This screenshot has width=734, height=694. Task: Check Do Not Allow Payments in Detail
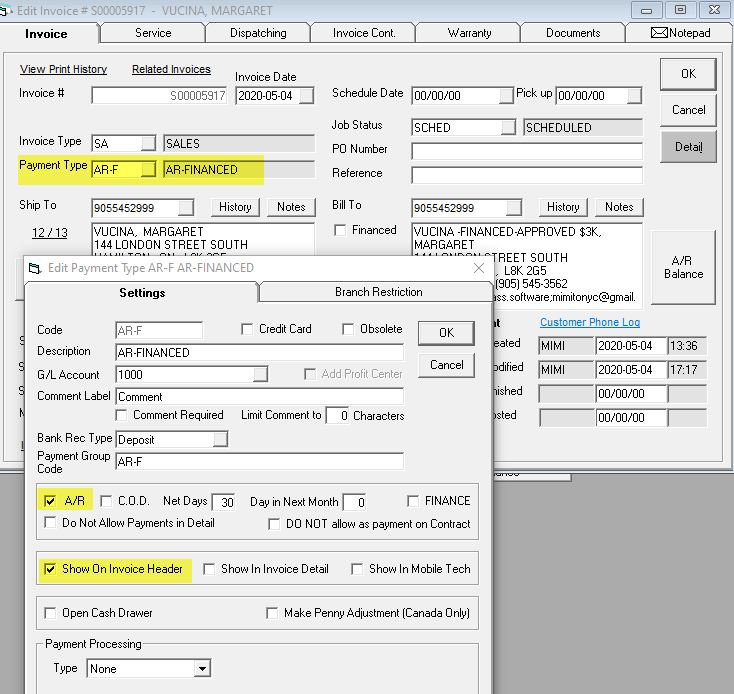[50, 522]
